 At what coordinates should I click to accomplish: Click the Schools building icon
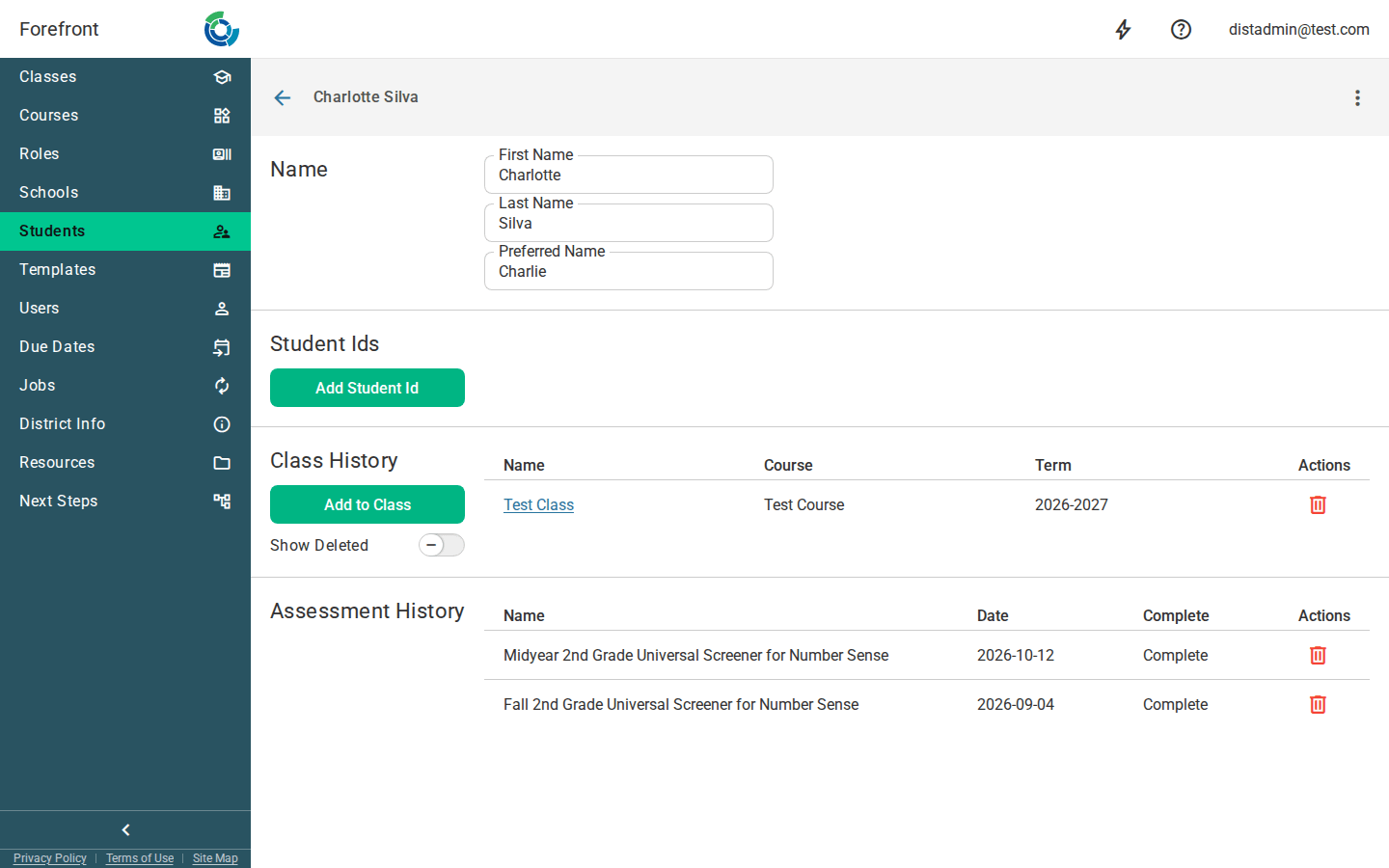[222, 193]
